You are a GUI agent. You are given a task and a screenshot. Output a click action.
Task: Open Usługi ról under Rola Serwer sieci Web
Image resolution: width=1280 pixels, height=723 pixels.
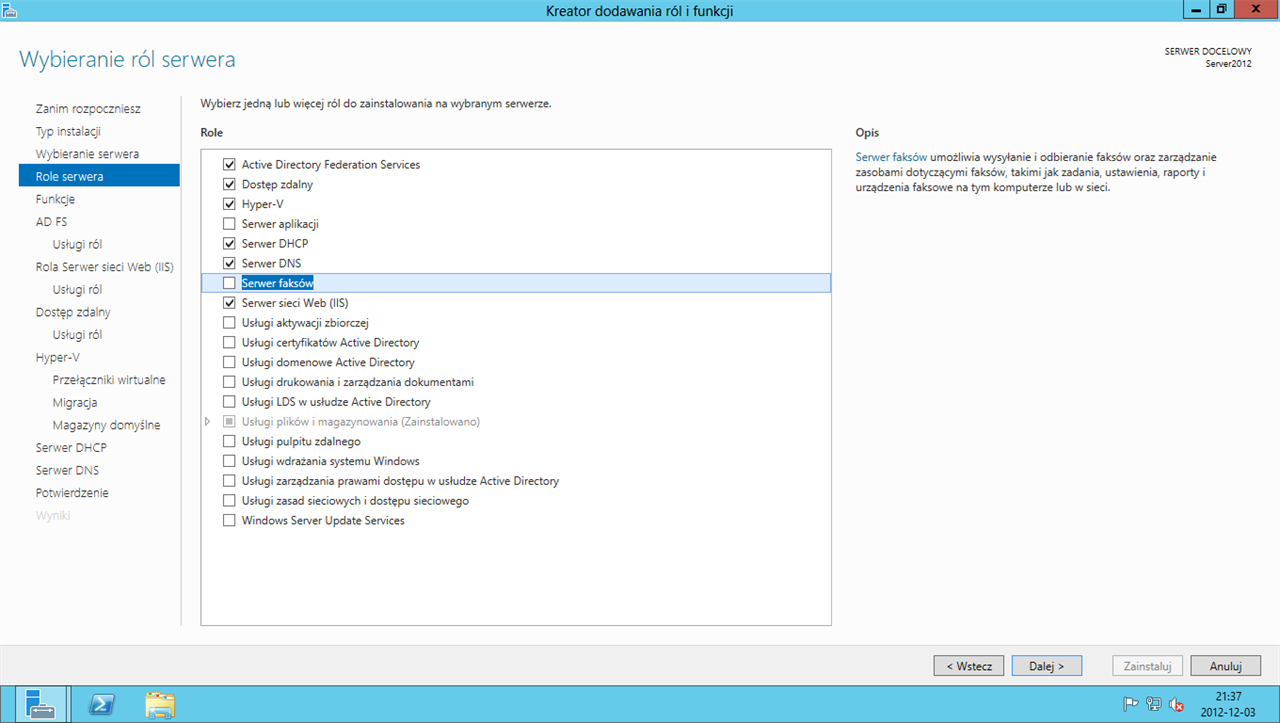point(77,289)
